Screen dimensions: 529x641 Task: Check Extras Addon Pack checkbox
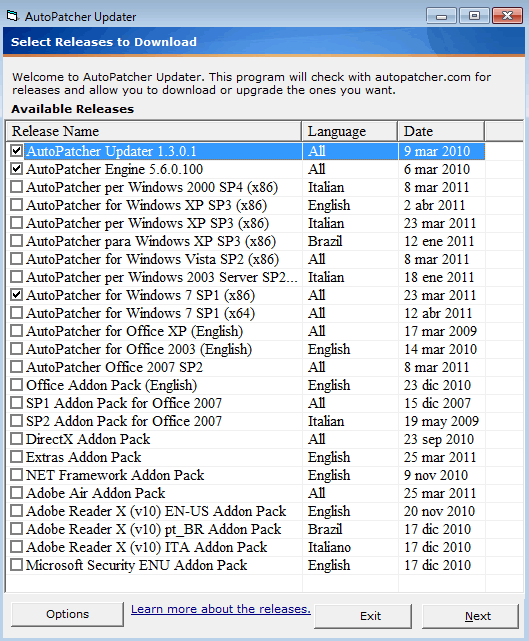click(16, 457)
